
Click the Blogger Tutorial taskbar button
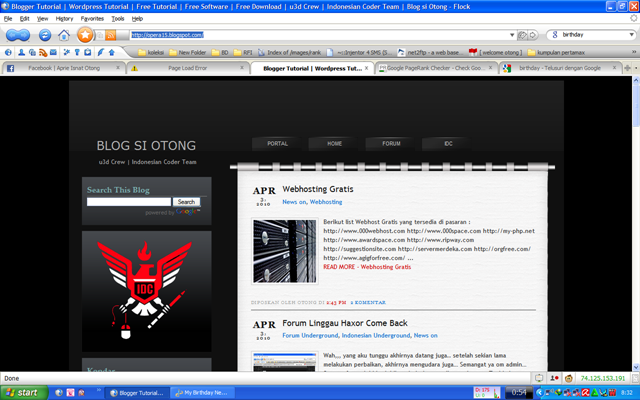(x=137, y=393)
